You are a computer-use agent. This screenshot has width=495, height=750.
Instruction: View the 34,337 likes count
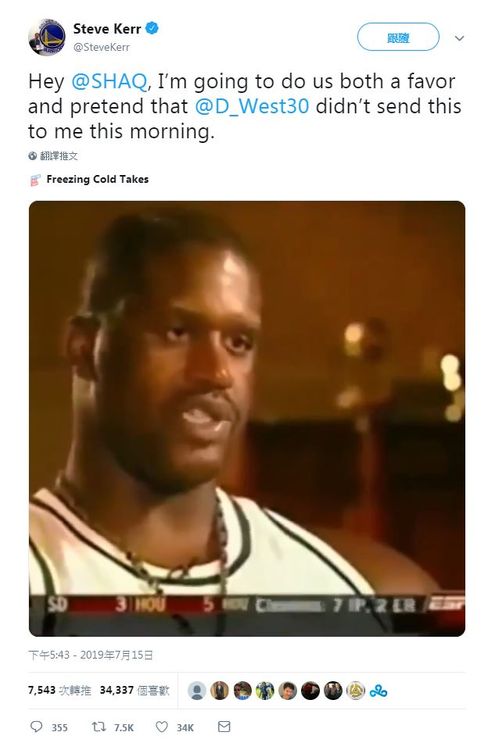coord(134,690)
